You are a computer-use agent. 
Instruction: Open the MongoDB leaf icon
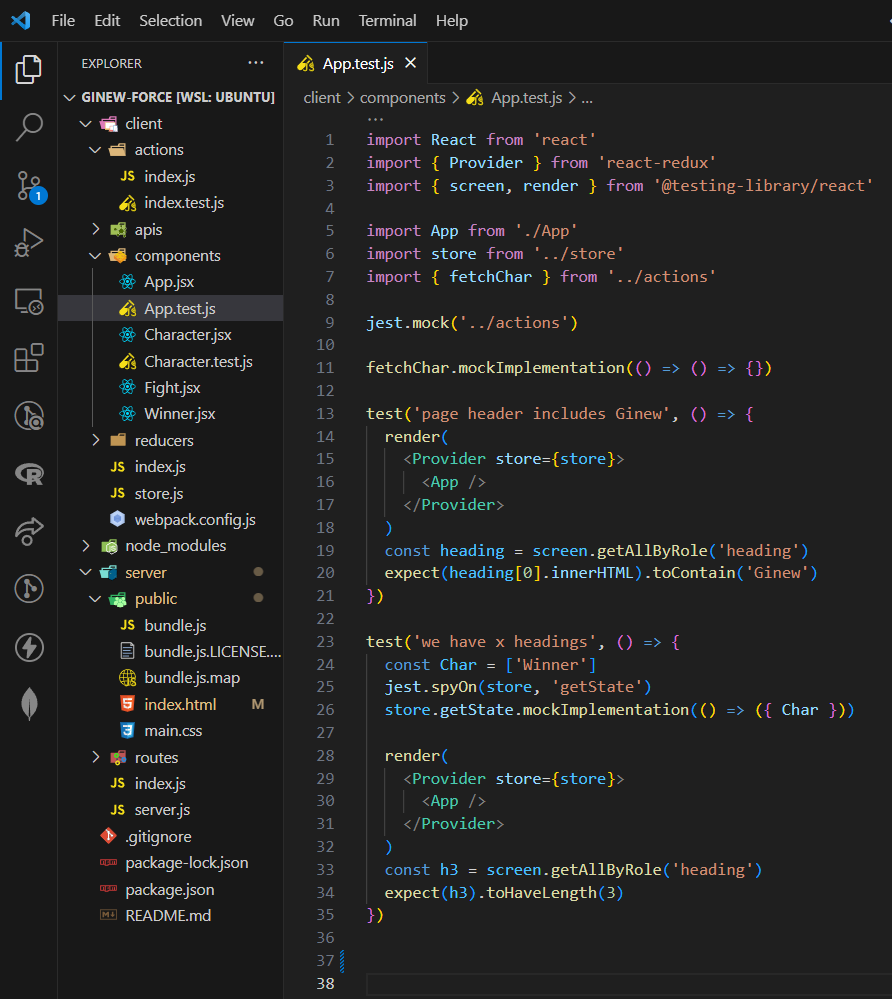pos(29,705)
